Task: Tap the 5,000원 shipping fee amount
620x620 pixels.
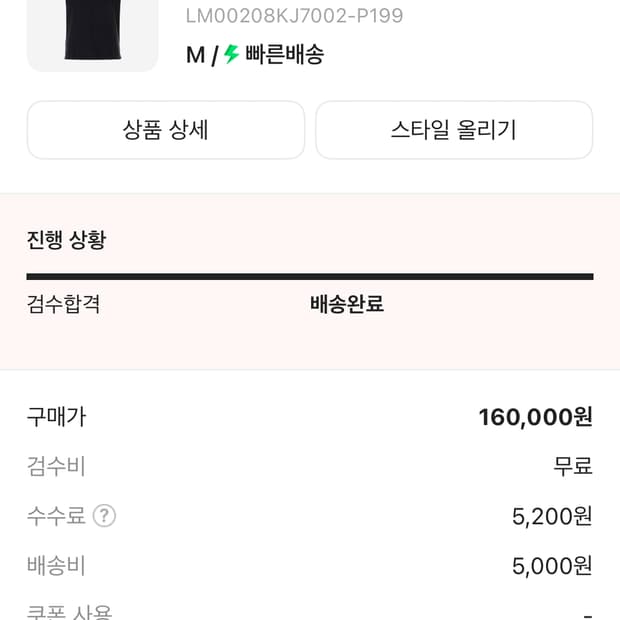Action: click(x=552, y=566)
